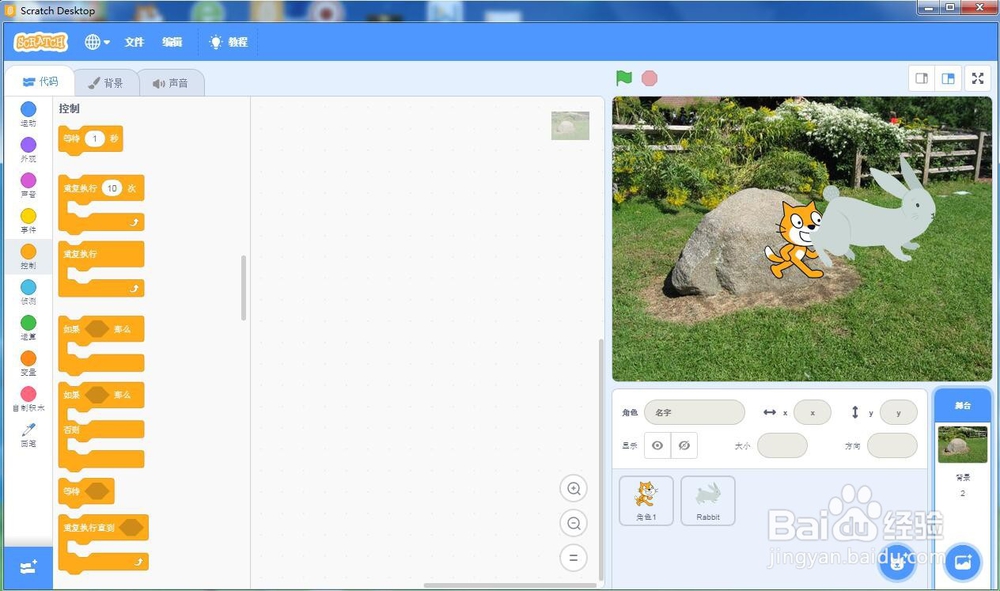
Task: Click the block palette vertical scrollbar
Action: click(244, 288)
